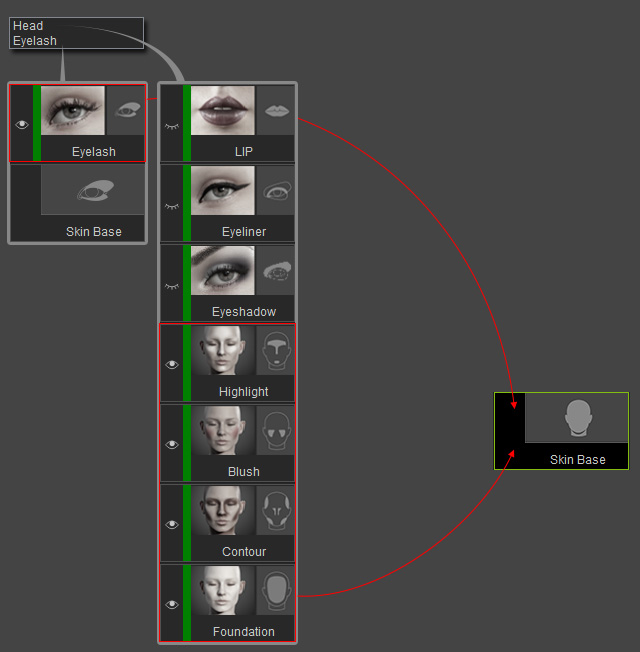This screenshot has width=640, height=652.
Task: Click the Head Eyelash label box
Action: click(x=77, y=33)
